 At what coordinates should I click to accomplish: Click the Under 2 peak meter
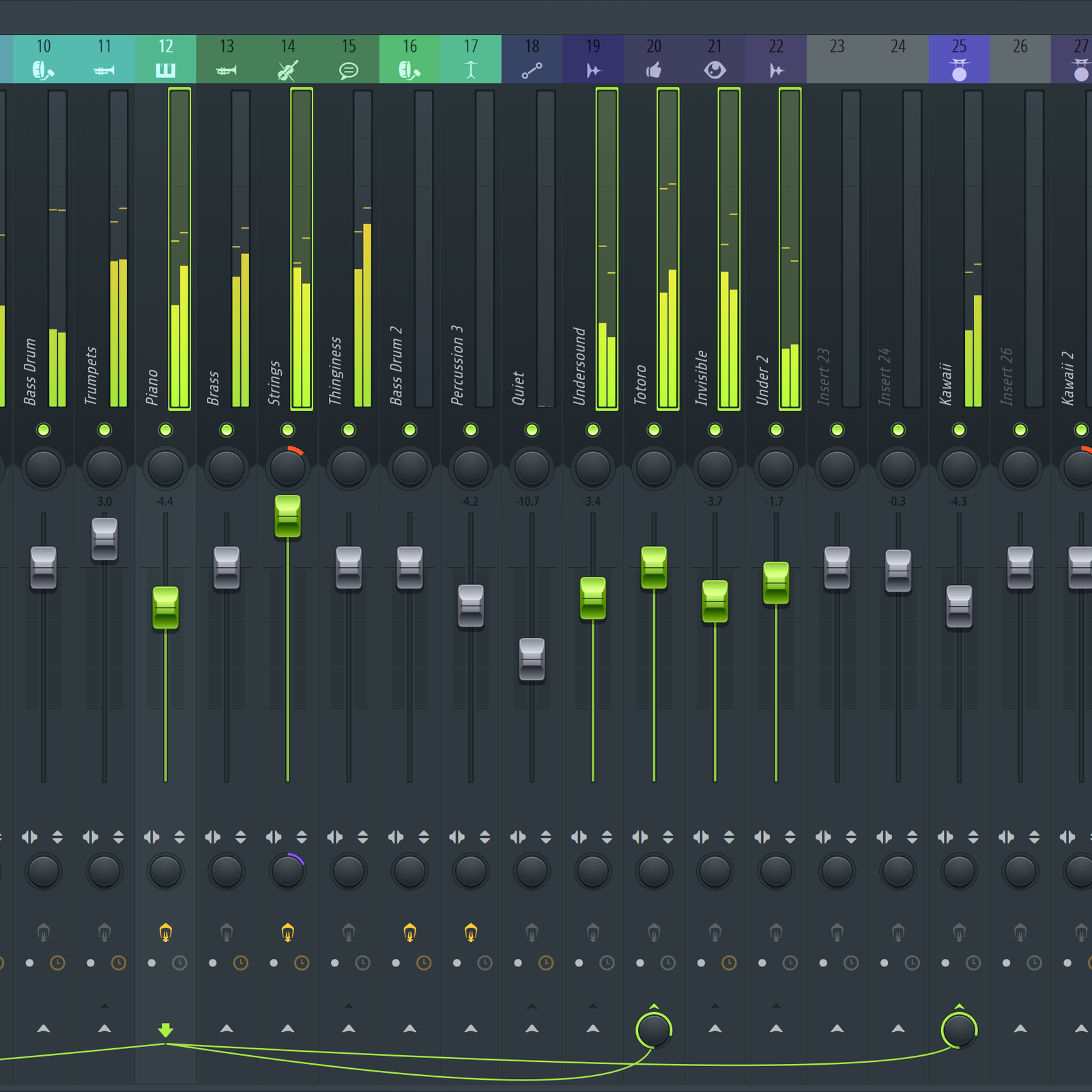pyautogui.click(x=790, y=249)
